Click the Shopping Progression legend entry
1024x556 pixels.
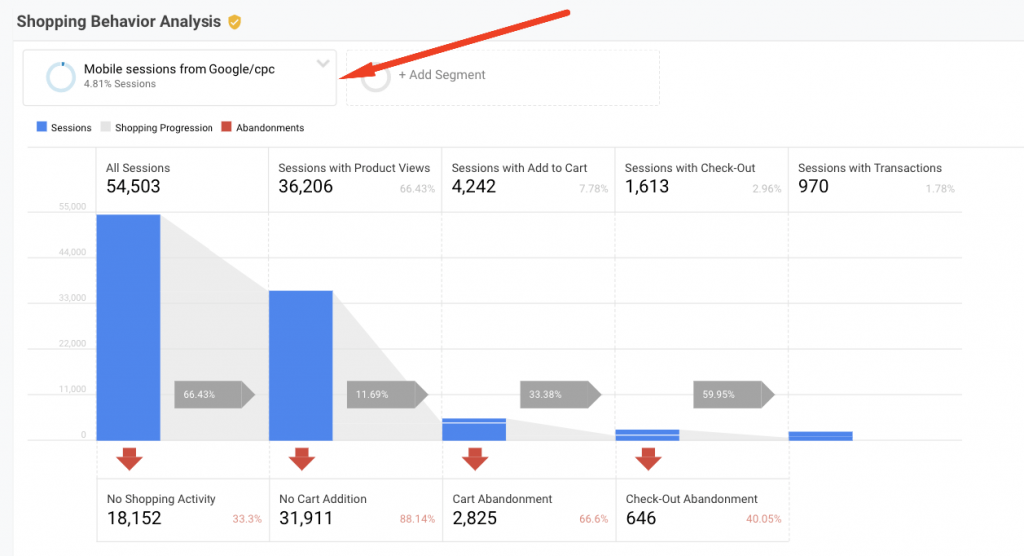pos(157,127)
